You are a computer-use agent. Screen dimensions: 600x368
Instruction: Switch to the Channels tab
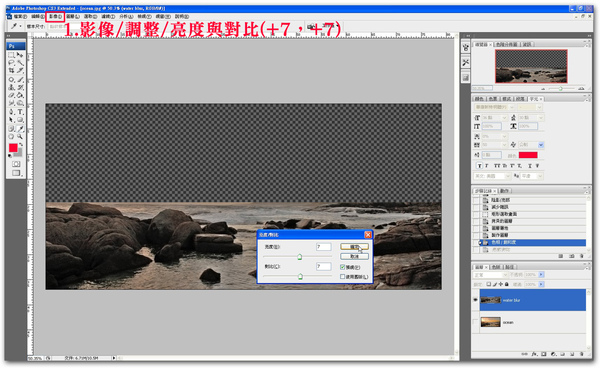click(496, 267)
